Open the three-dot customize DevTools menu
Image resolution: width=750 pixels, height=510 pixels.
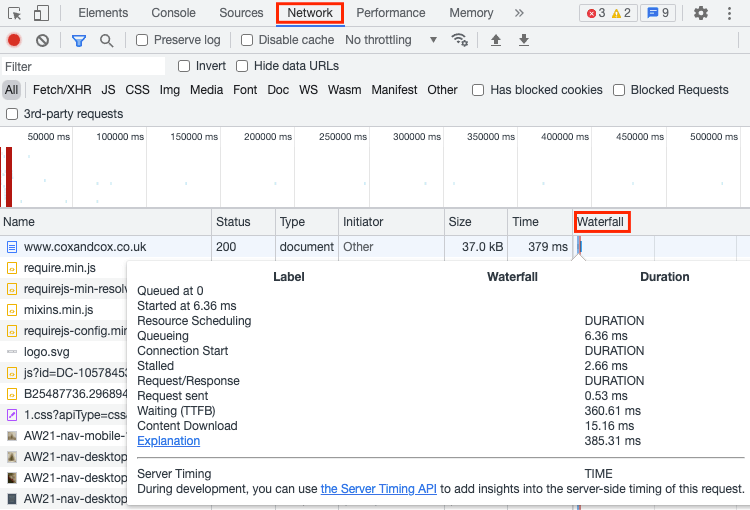pos(730,13)
